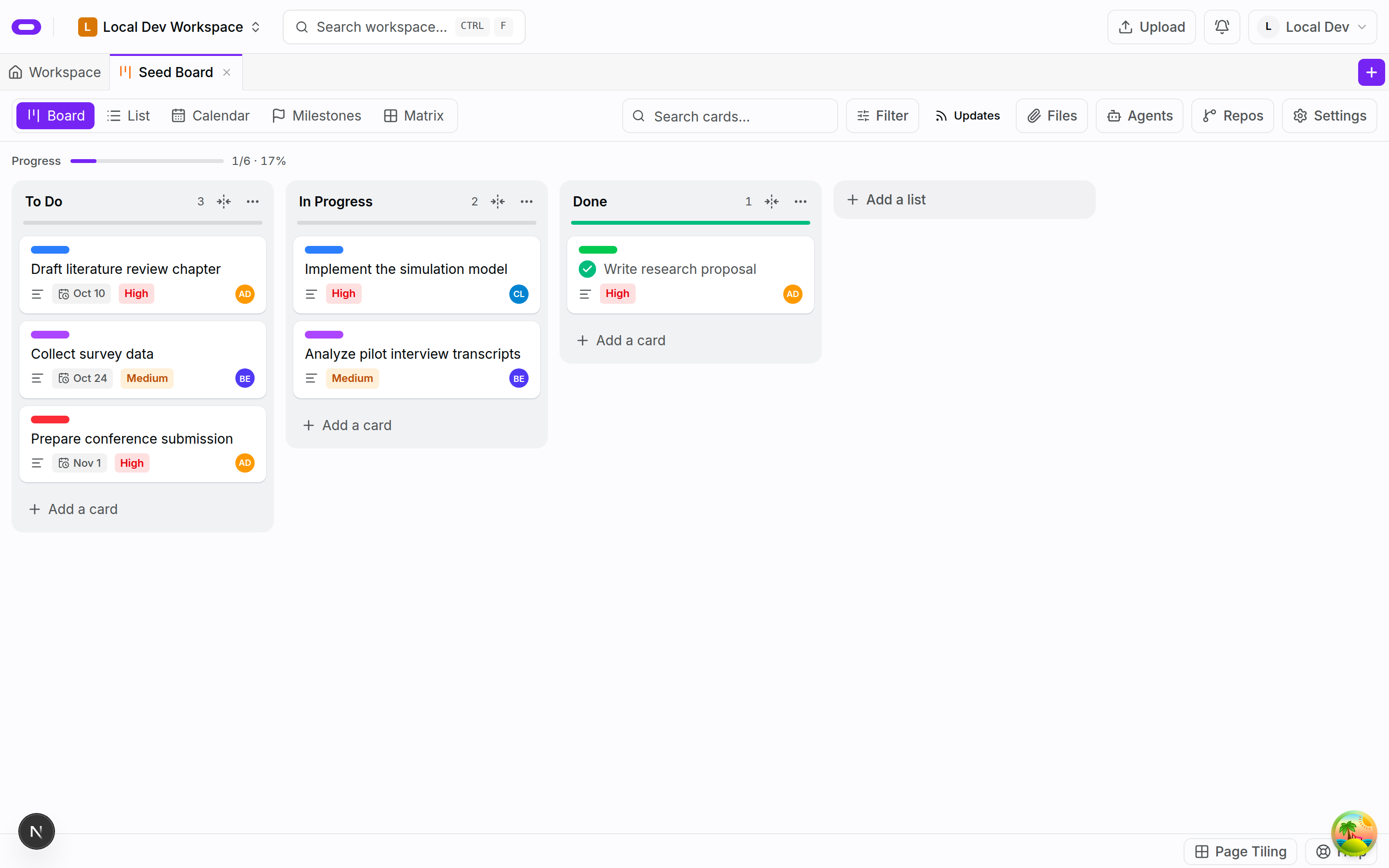Open the Milestones view
Image resolution: width=1389 pixels, height=868 pixels.
[x=317, y=116]
